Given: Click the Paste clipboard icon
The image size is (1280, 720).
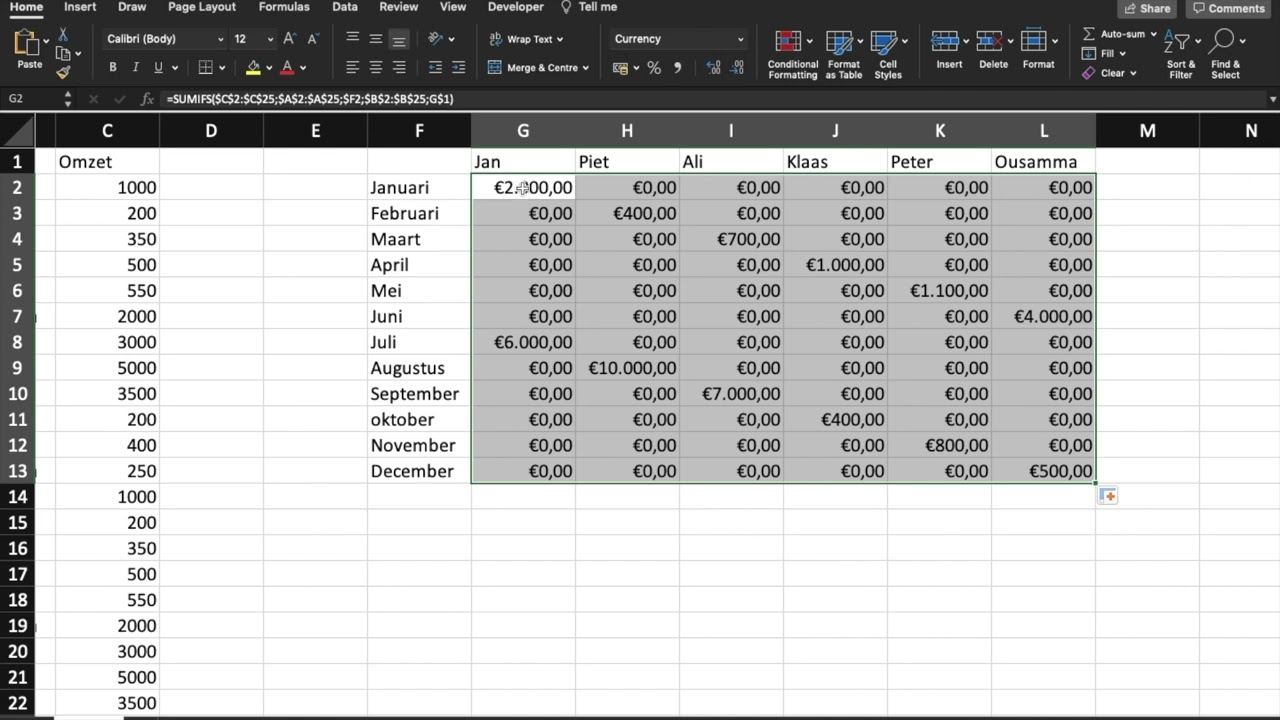Looking at the screenshot, I should pos(26,43).
